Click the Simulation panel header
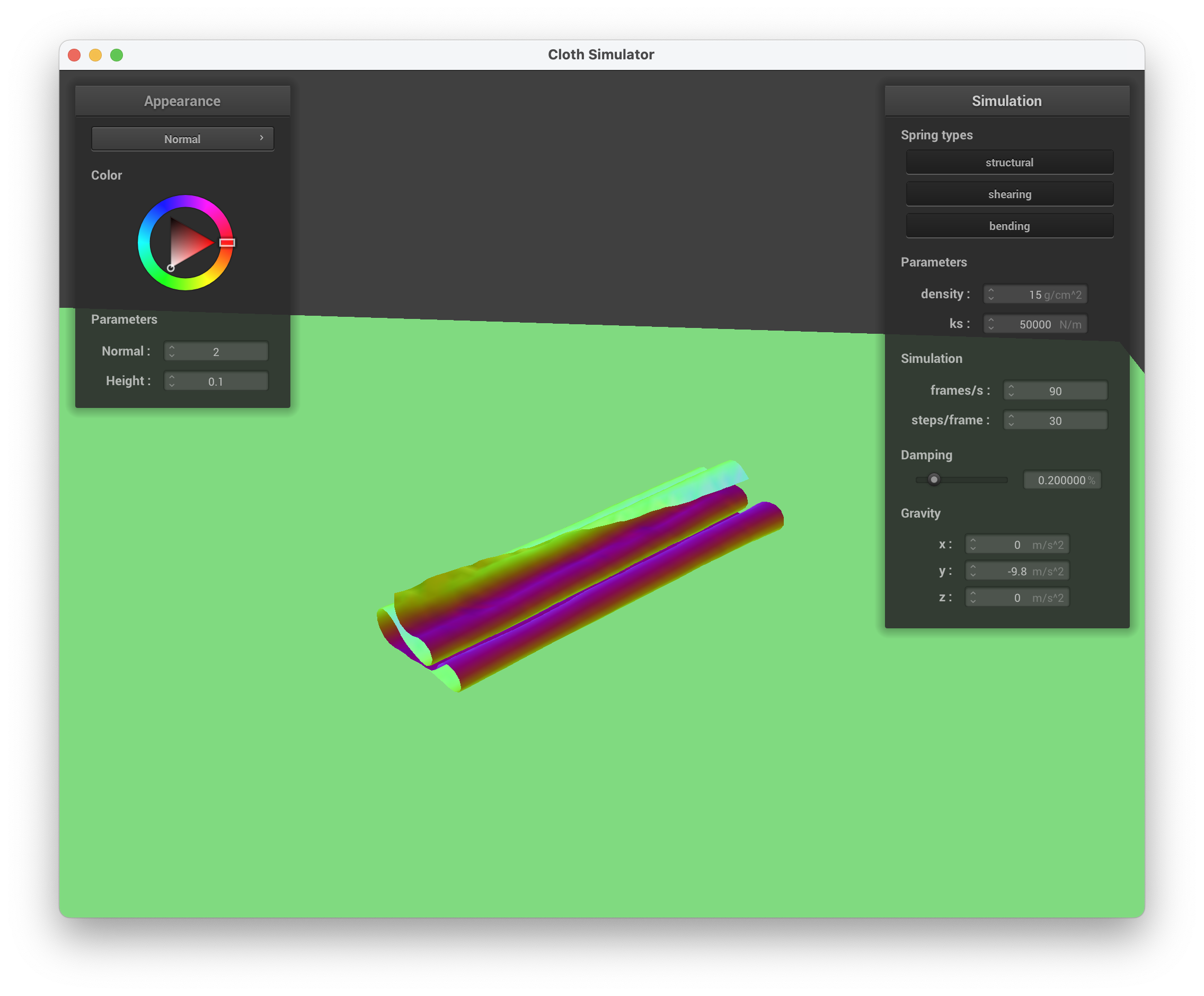Viewport: 1204px width, 996px height. click(x=1006, y=101)
